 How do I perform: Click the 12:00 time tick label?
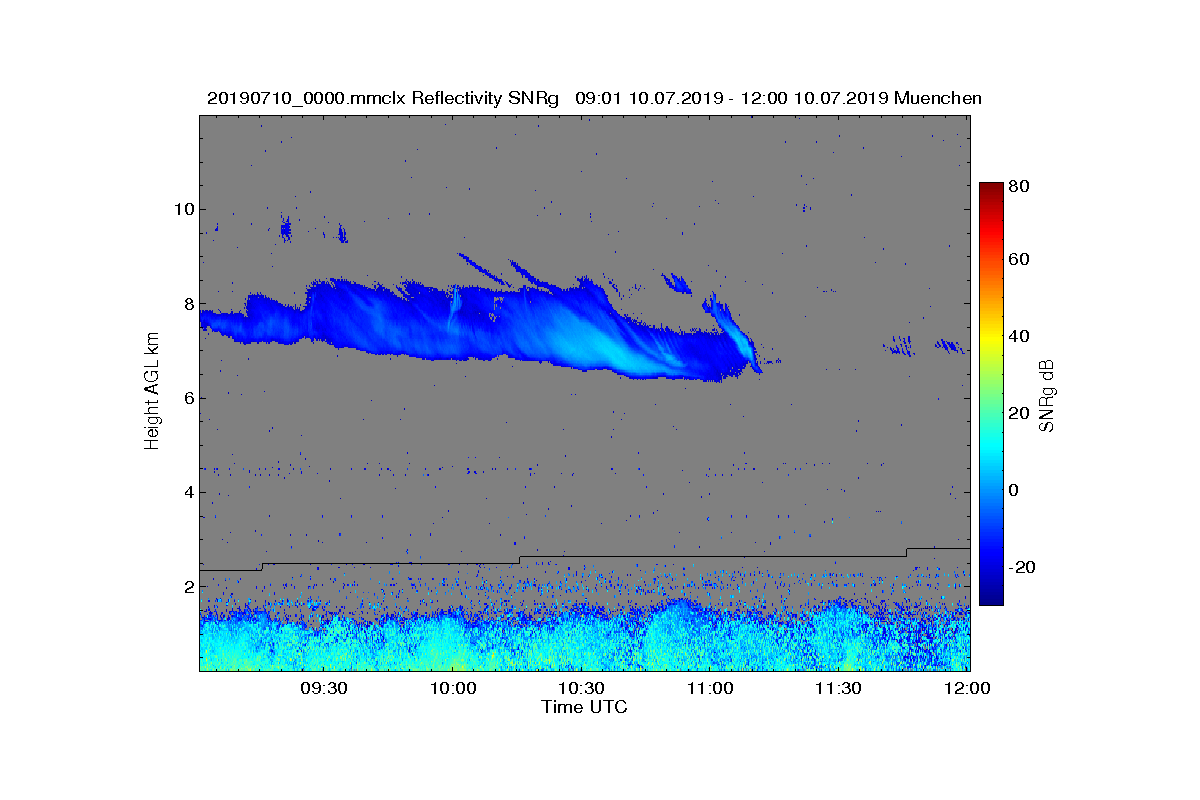pos(967,688)
